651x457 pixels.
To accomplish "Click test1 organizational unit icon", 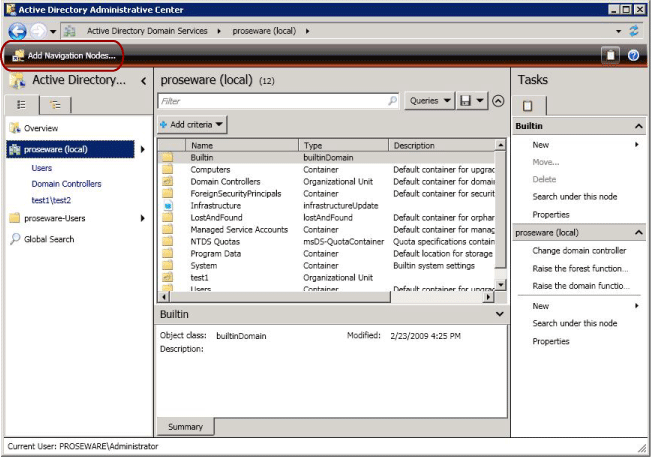I will pyautogui.click(x=167, y=277).
